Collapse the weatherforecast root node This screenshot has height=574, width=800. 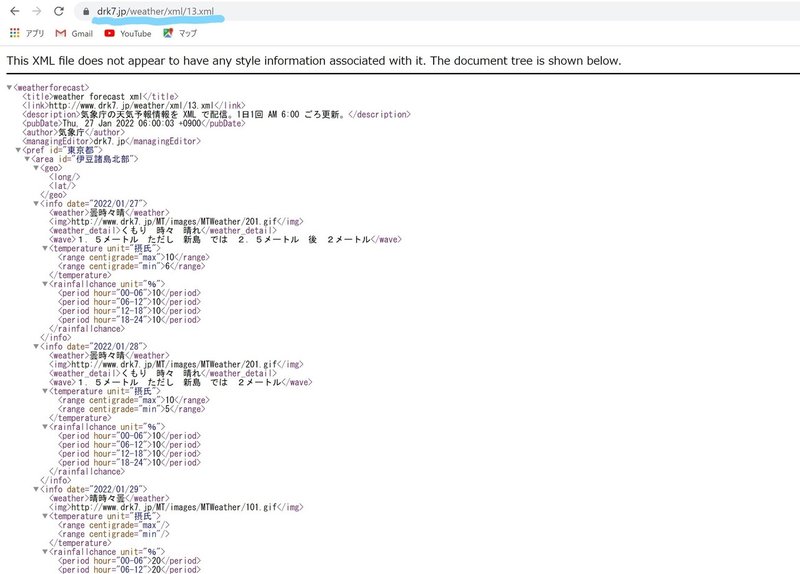(10, 87)
